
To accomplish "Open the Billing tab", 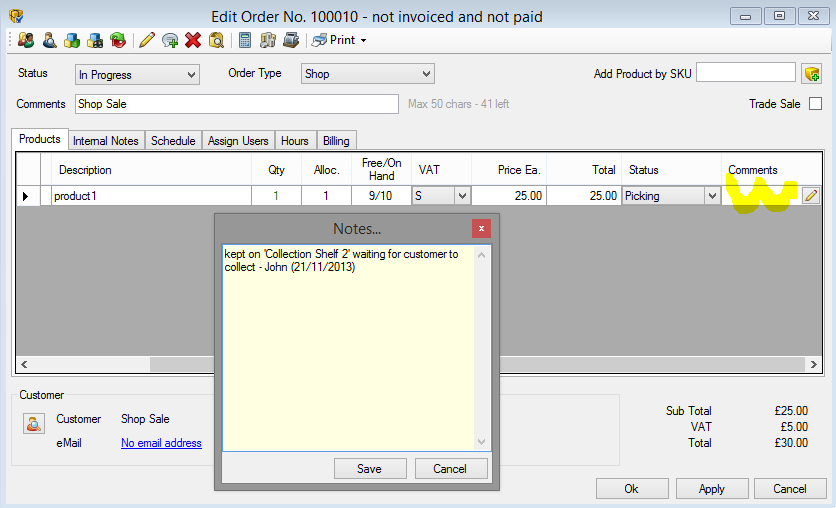I will click(x=336, y=141).
